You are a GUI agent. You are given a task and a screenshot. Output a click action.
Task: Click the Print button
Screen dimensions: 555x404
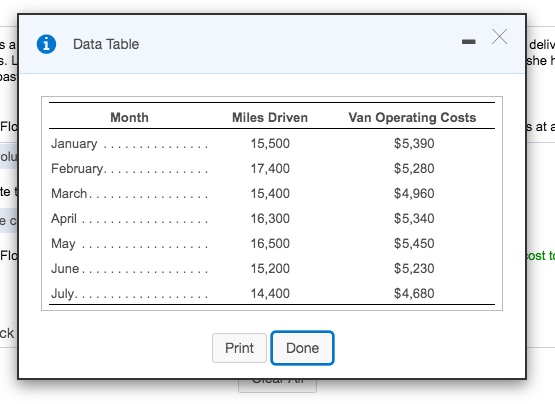[239, 348]
